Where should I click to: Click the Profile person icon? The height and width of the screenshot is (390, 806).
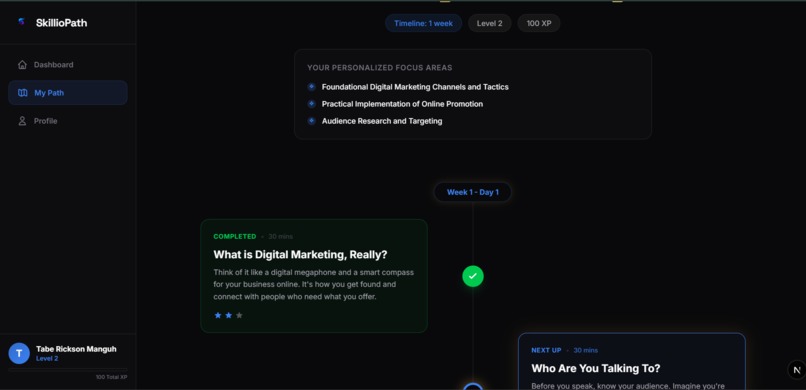point(22,121)
